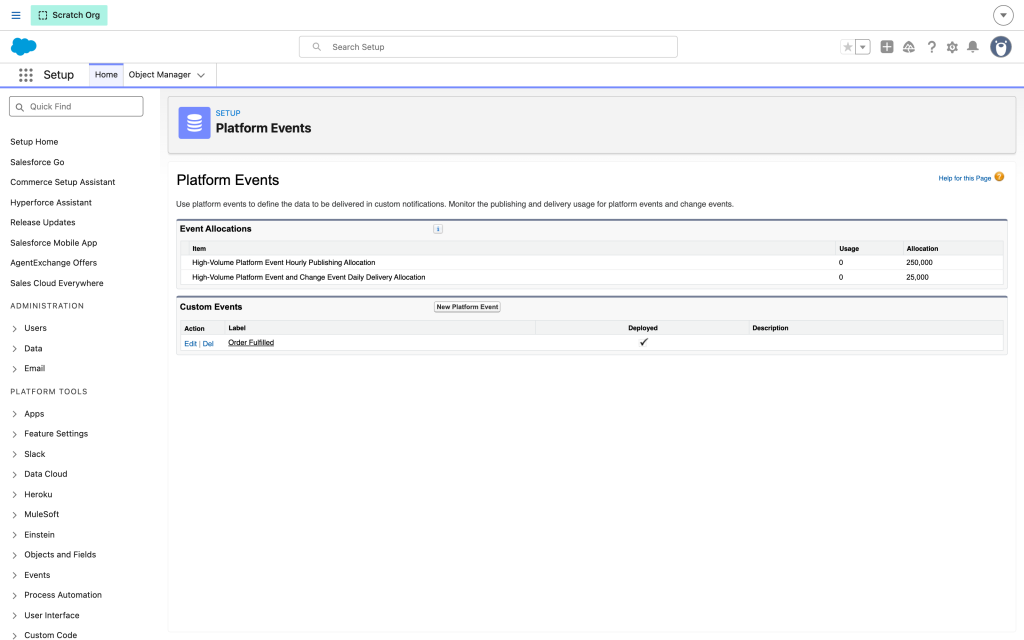This screenshot has width=1024, height=640.
Task: Click the favorites star icon
Action: pos(847,47)
